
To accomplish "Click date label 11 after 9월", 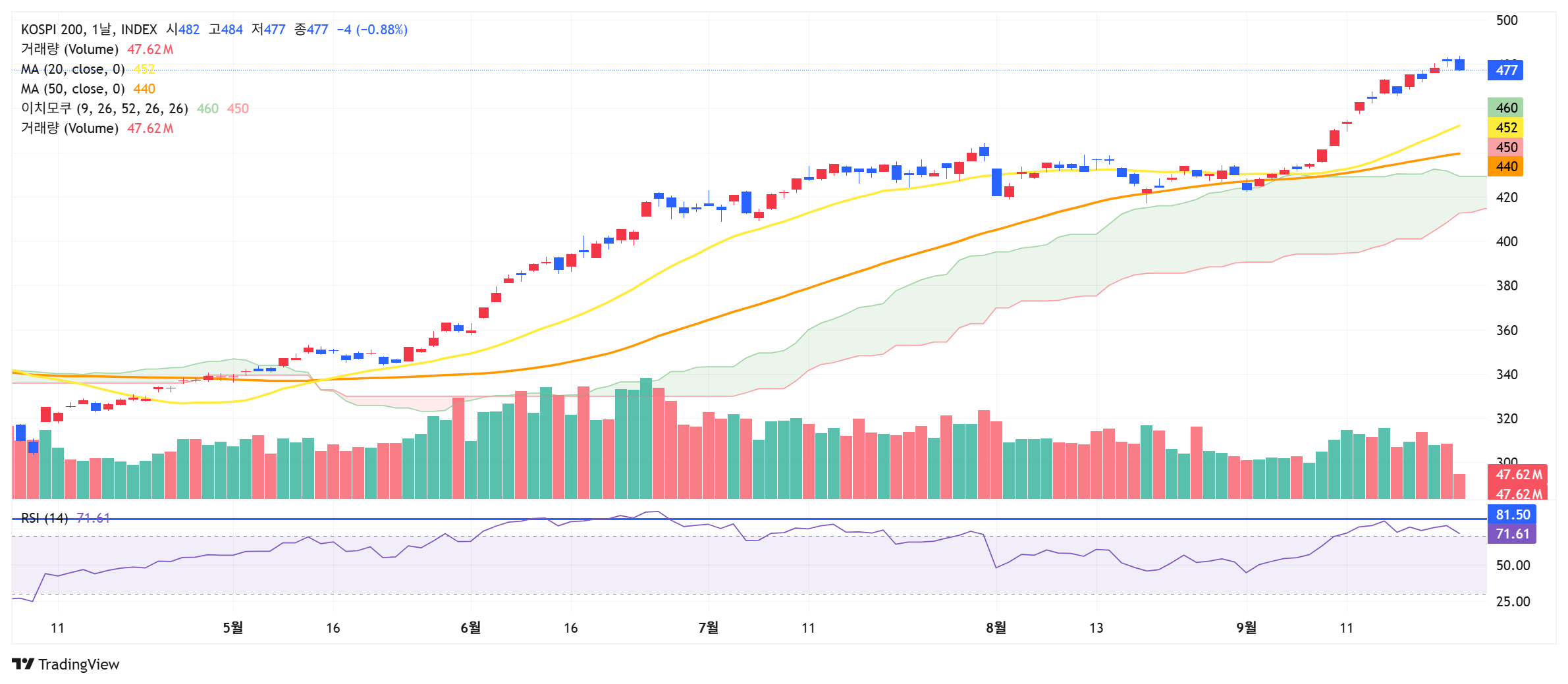I will pyautogui.click(x=1347, y=628).
